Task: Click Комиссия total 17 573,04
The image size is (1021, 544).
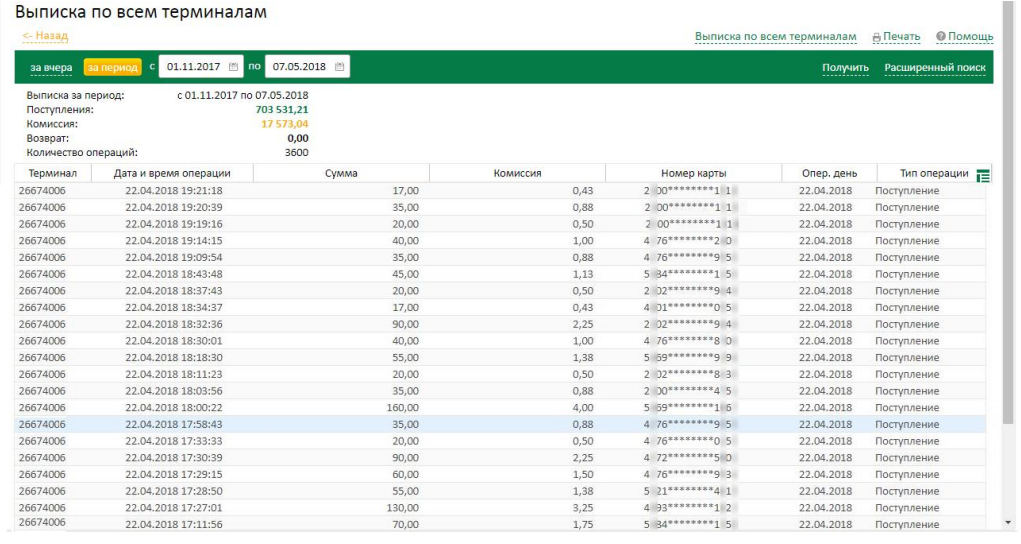Action: 285,124
